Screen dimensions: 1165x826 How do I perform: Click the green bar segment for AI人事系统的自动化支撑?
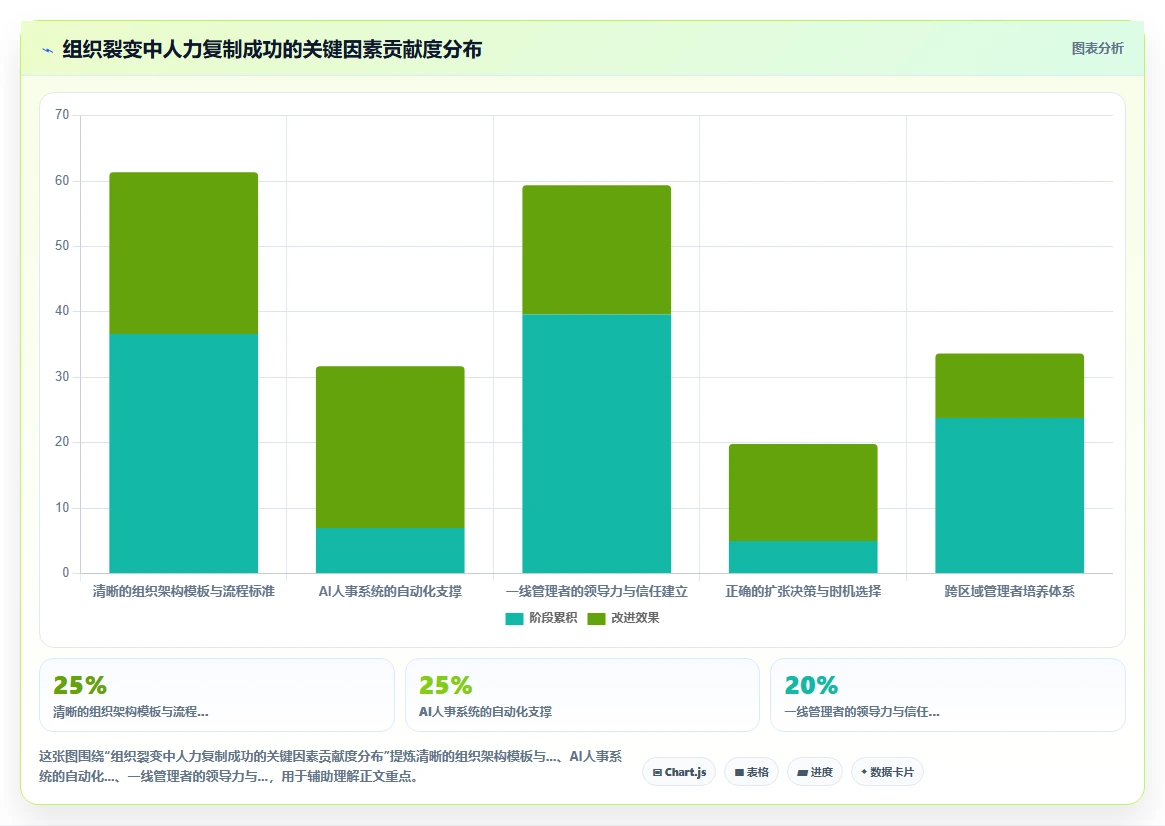point(390,447)
